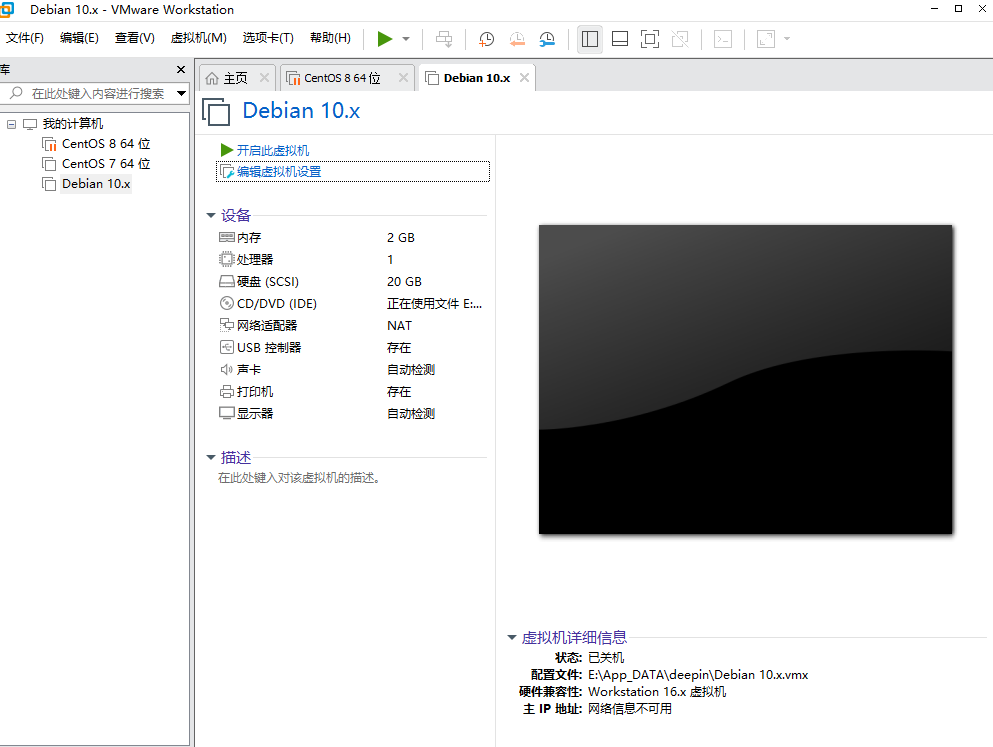Open the library search filter dropdown

(x=181, y=93)
